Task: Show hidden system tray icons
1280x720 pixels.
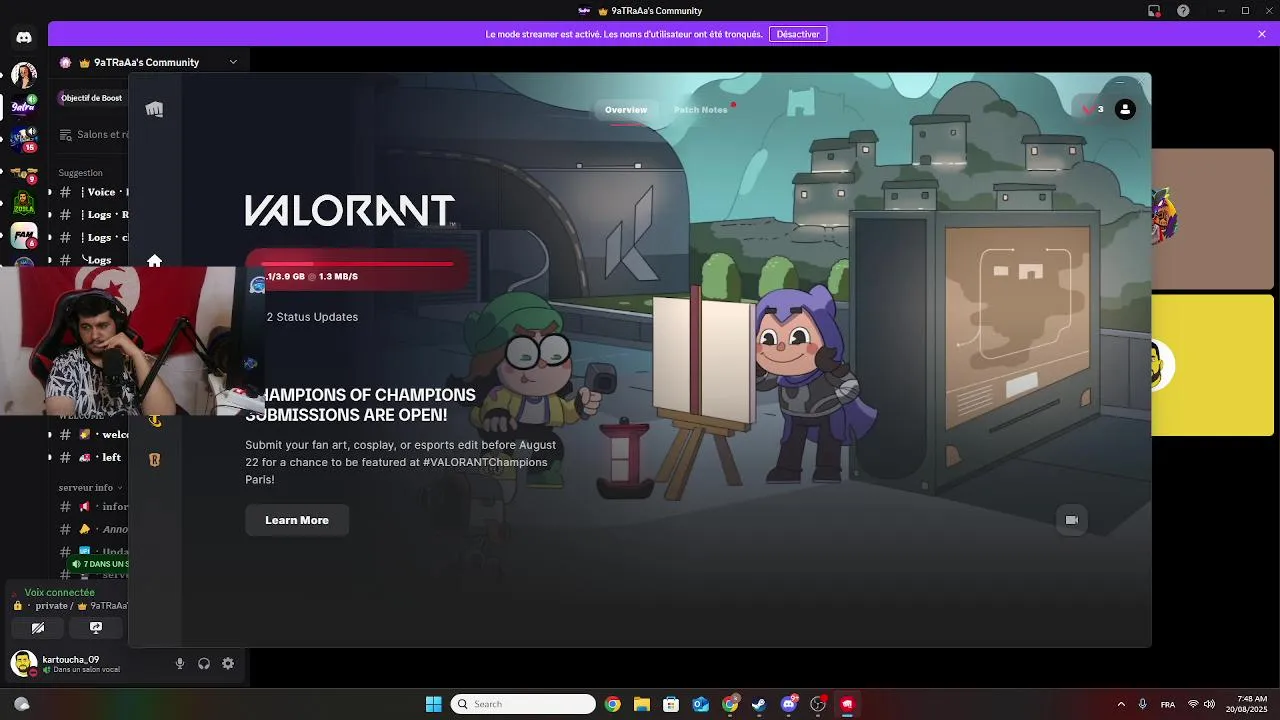Action: pyautogui.click(x=1121, y=704)
